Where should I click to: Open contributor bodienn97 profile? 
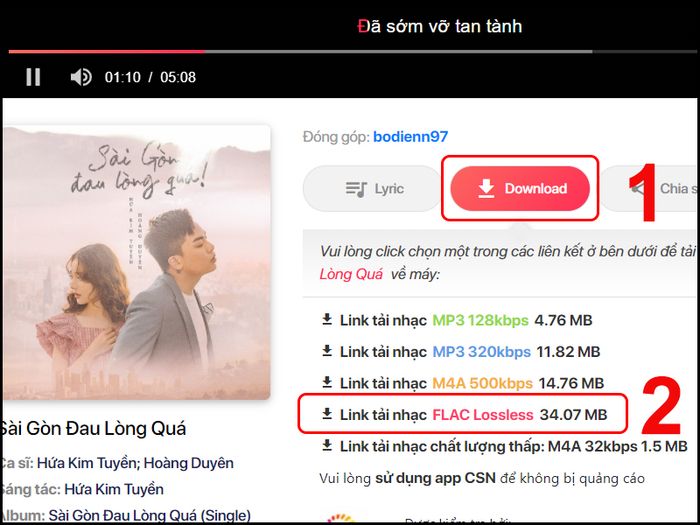(410, 137)
